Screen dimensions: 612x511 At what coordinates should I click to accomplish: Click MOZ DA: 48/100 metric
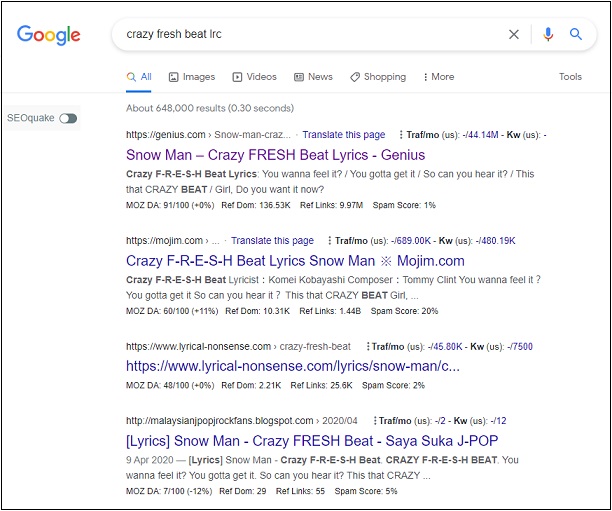point(170,386)
